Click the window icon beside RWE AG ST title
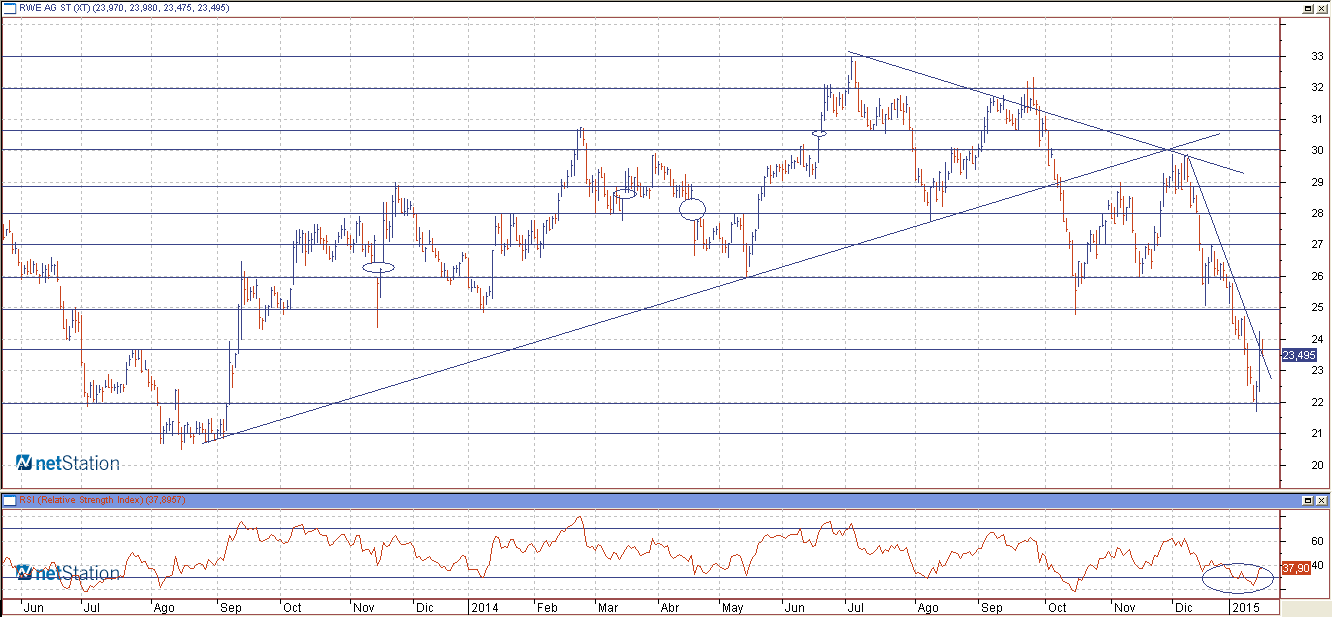The height and width of the screenshot is (617, 1332). (x=10, y=7)
